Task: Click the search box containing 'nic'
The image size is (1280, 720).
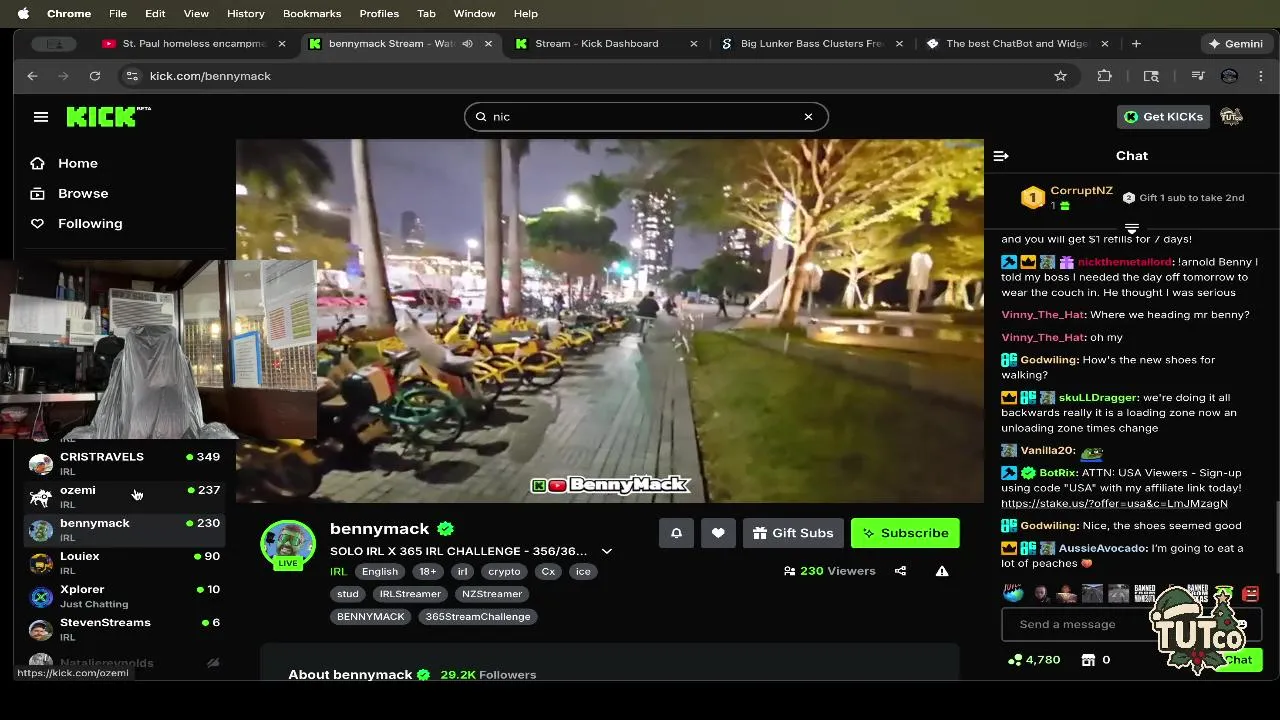Action: (646, 117)
